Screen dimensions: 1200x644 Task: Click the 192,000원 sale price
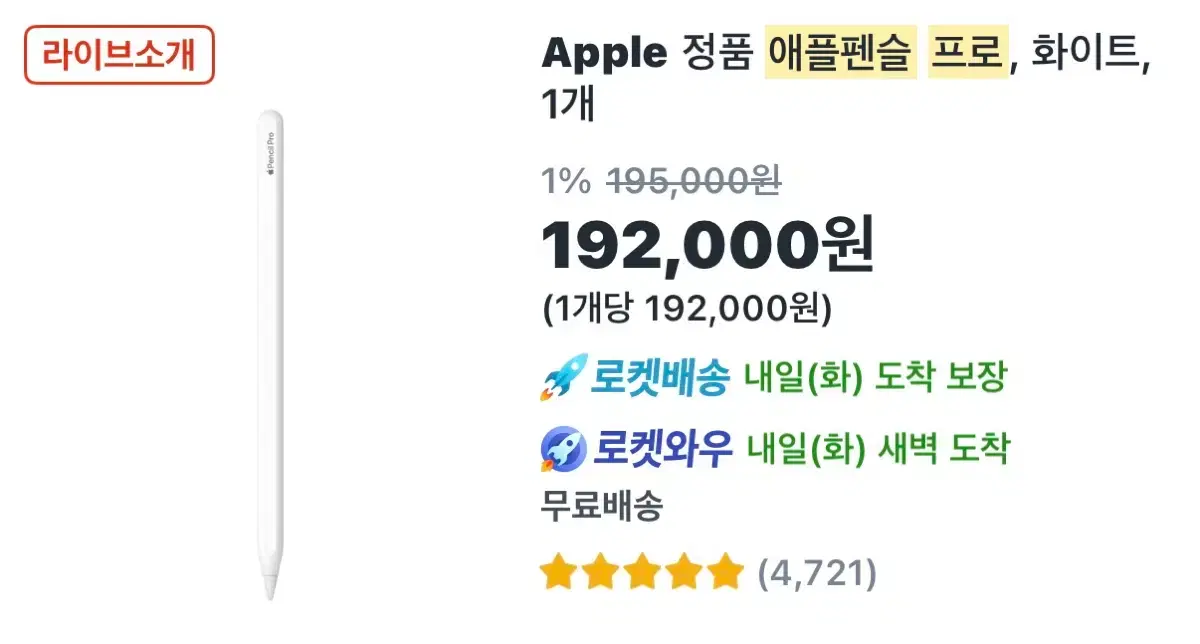[x=707, y=245]
